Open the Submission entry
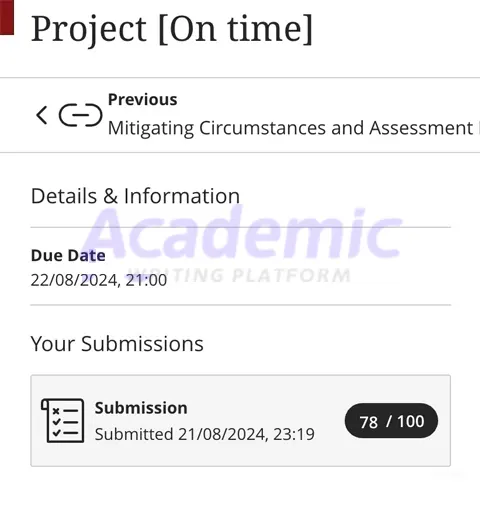The height and width of the screenshot is (531, 480). click(241, 421)
